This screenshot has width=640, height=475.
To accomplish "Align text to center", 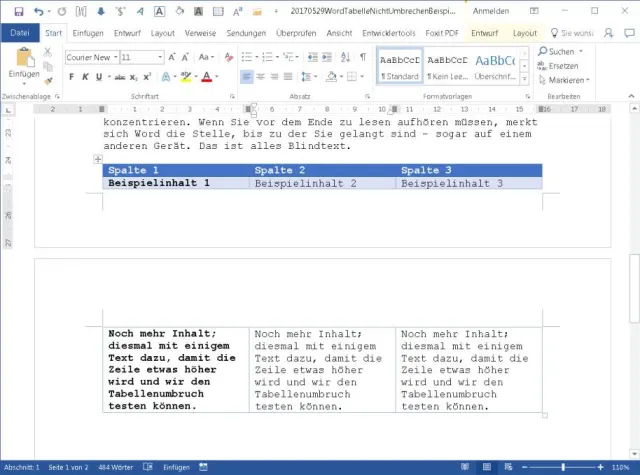I will point(260,76).
